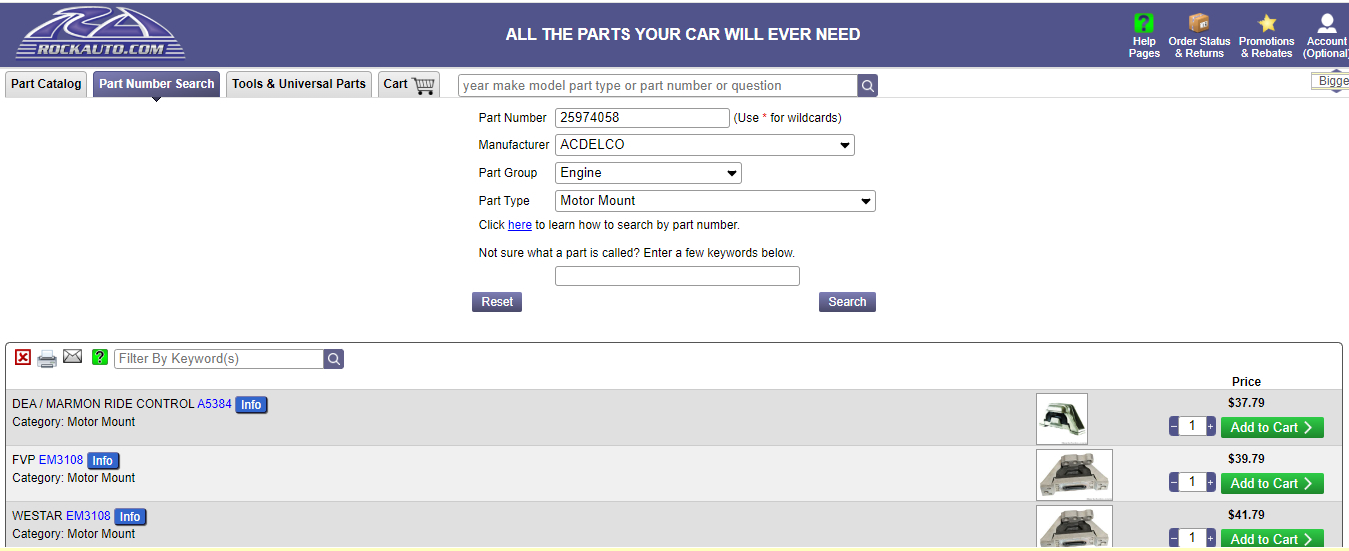Decrease quantity for FVP EM3108
Image resolution: width=1349 pixels, height=551 pixels.
point(1174,483)
